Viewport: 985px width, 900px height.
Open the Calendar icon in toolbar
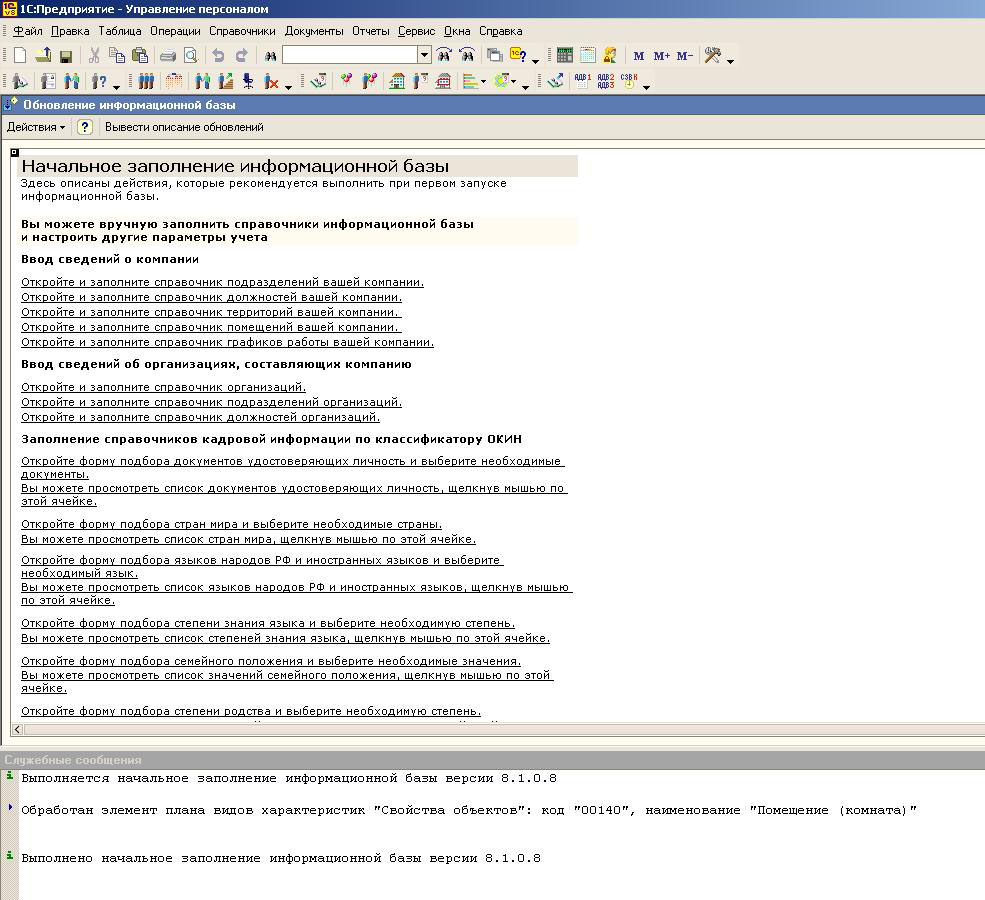coord(588,56)
